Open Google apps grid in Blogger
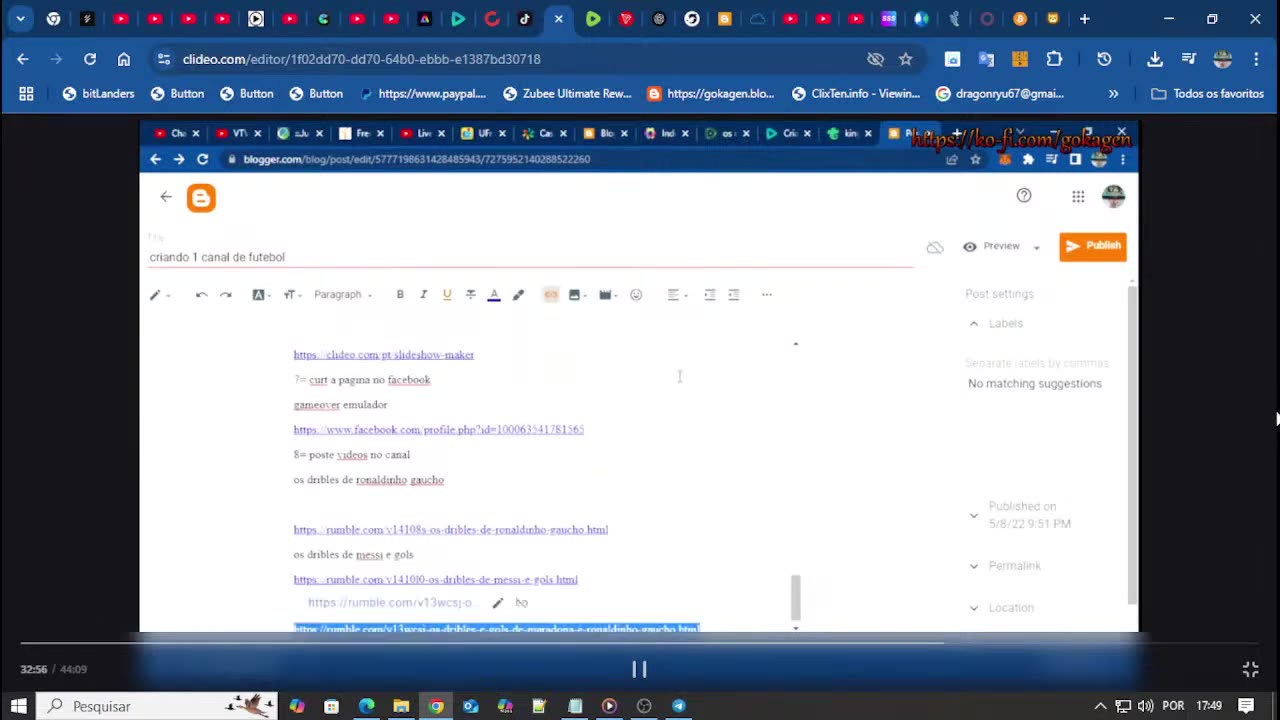 [1078, 197]
